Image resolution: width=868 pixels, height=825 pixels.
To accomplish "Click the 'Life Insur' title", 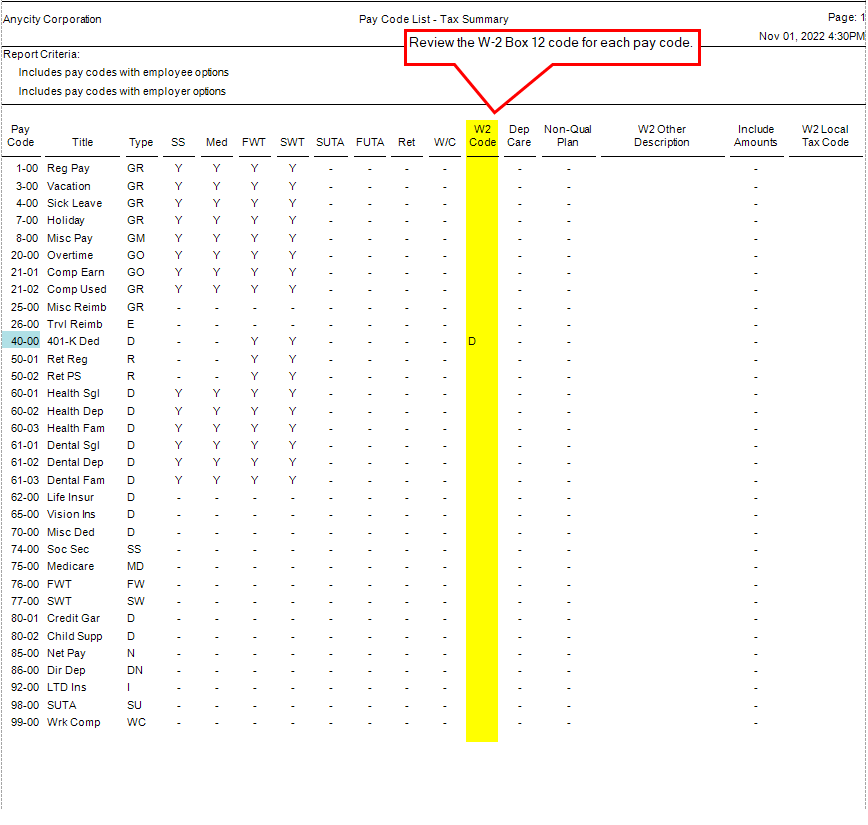I will pyautogui.click(x=70, y=497).
